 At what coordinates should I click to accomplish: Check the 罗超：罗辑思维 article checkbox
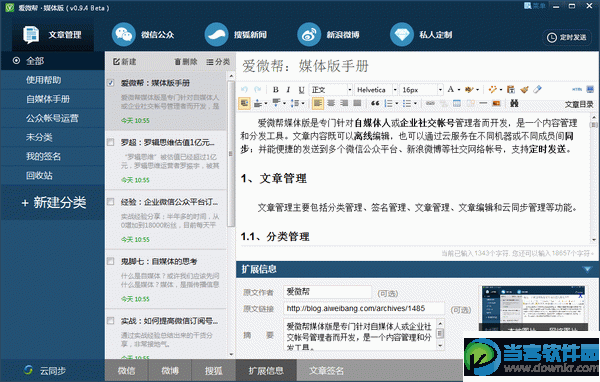coord(111,142)
